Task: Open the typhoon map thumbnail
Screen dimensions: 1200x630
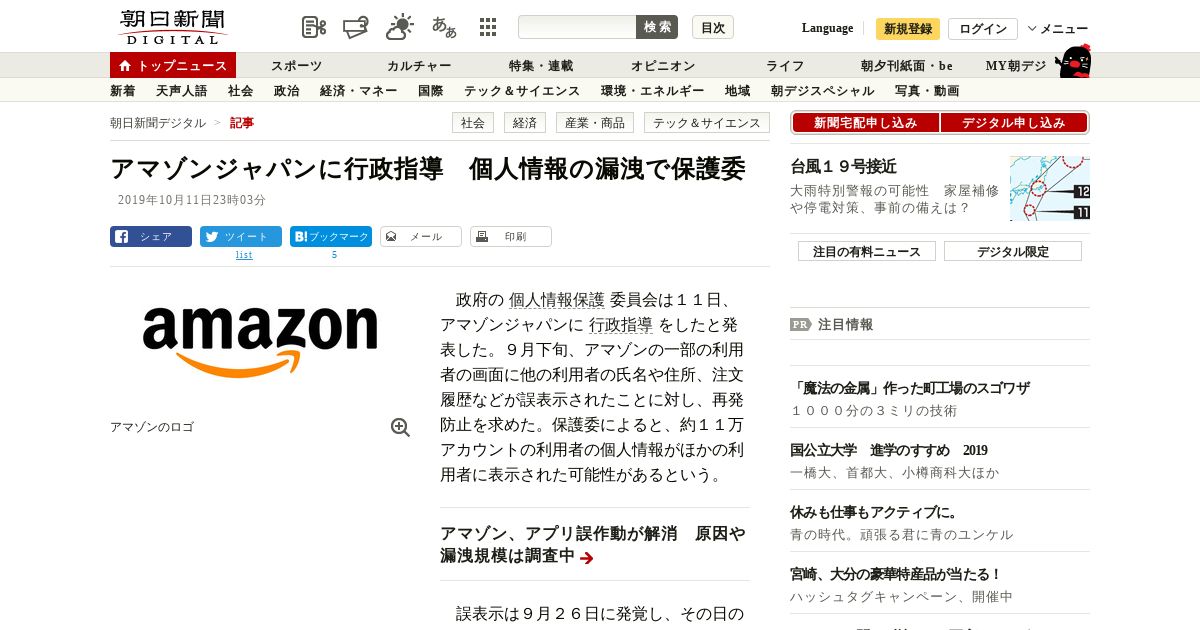Action: pos(1050,188)
